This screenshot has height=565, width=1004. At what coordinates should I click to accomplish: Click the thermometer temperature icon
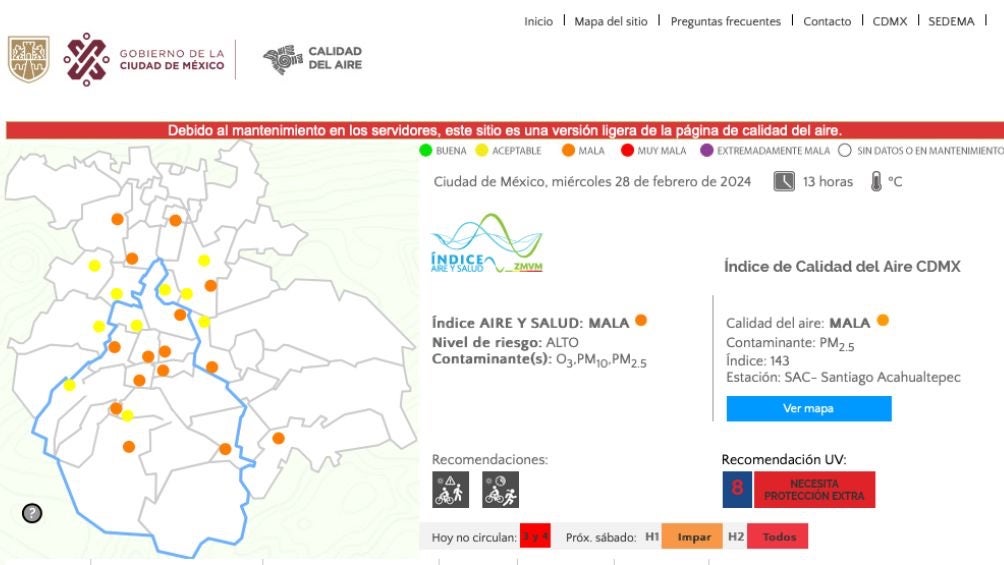876,182
